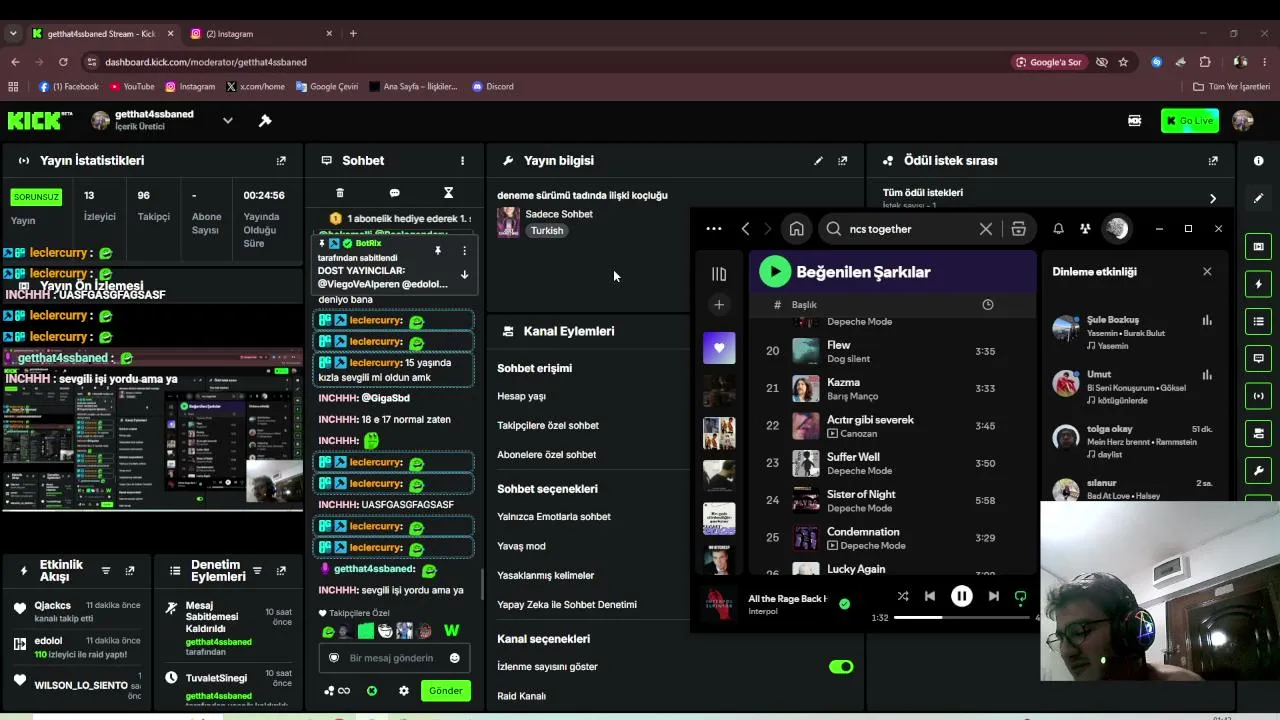This screenshot has height=720, width=1280.
Task: Toggle Spotify repeat
Action: 1020,596
